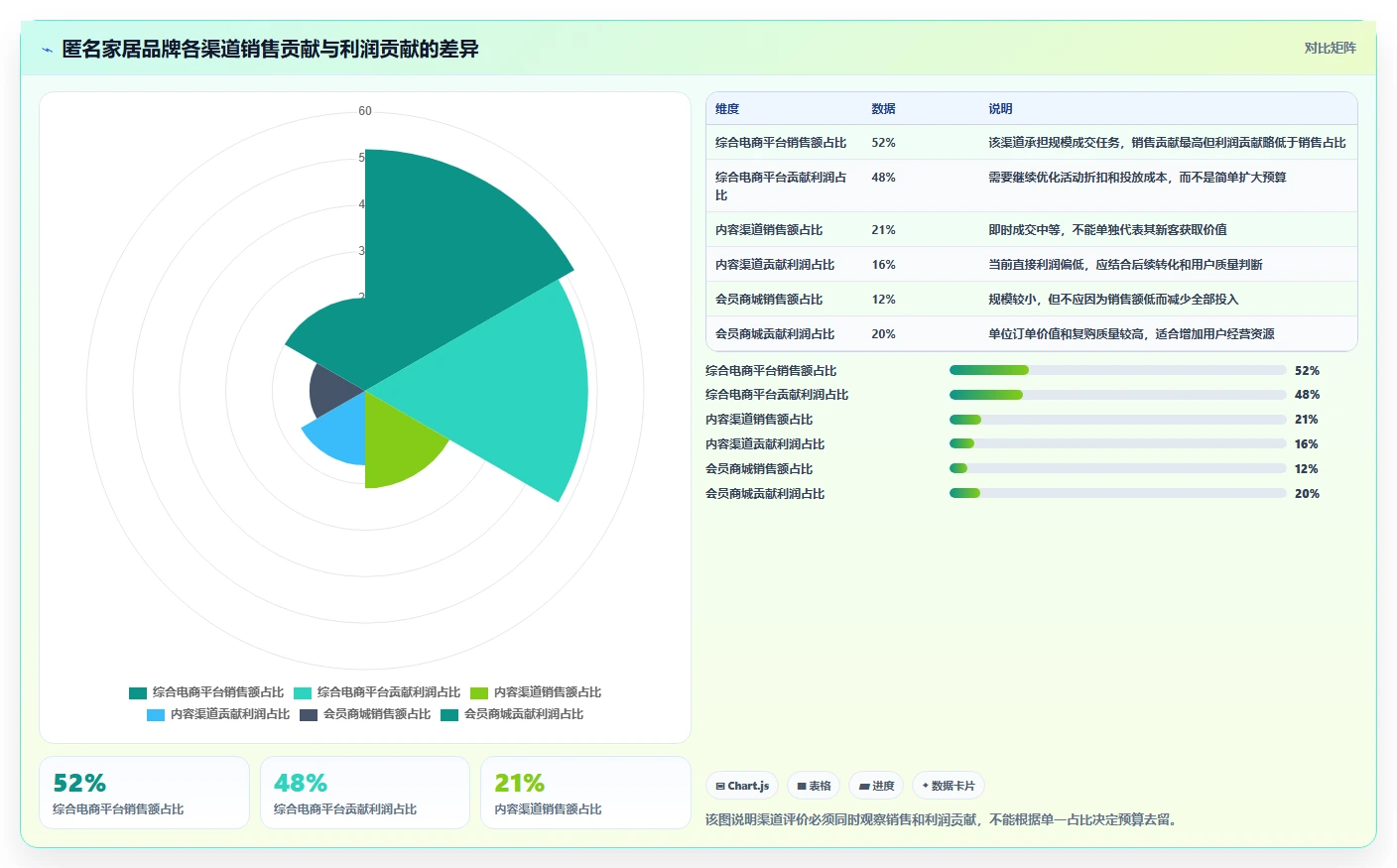Screen dimensions: 1397x868
Task: Click the 20% value in the table
Action: click(x=883, y=334)
